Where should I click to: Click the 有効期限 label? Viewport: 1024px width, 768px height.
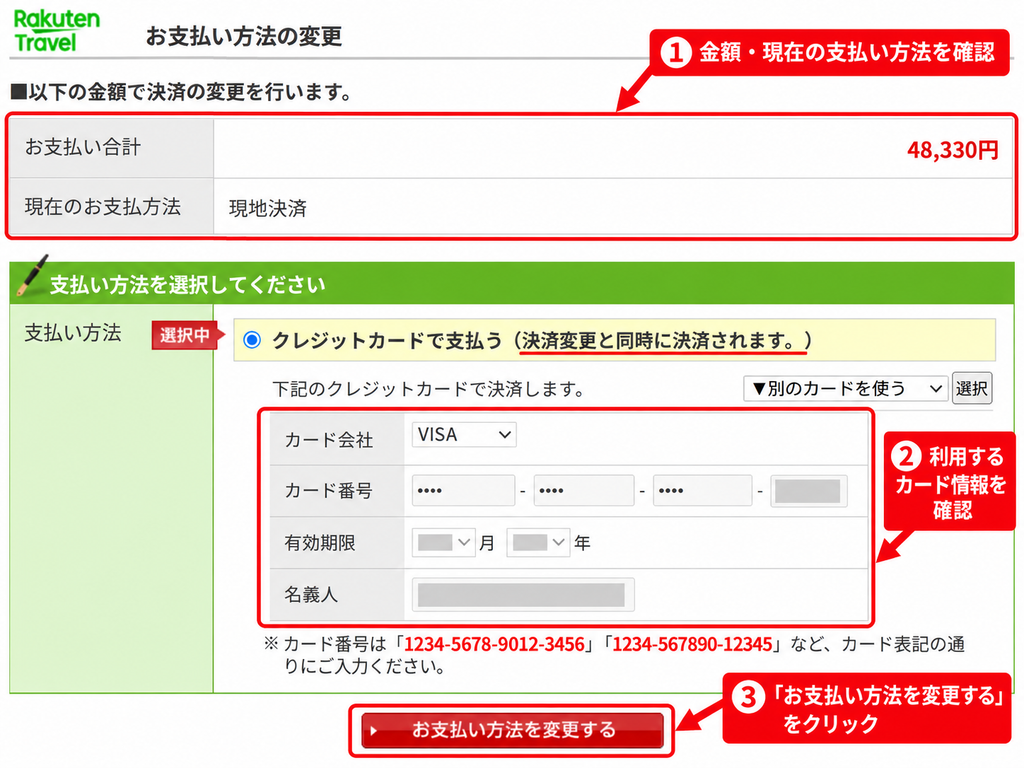[x=319, y=543]
